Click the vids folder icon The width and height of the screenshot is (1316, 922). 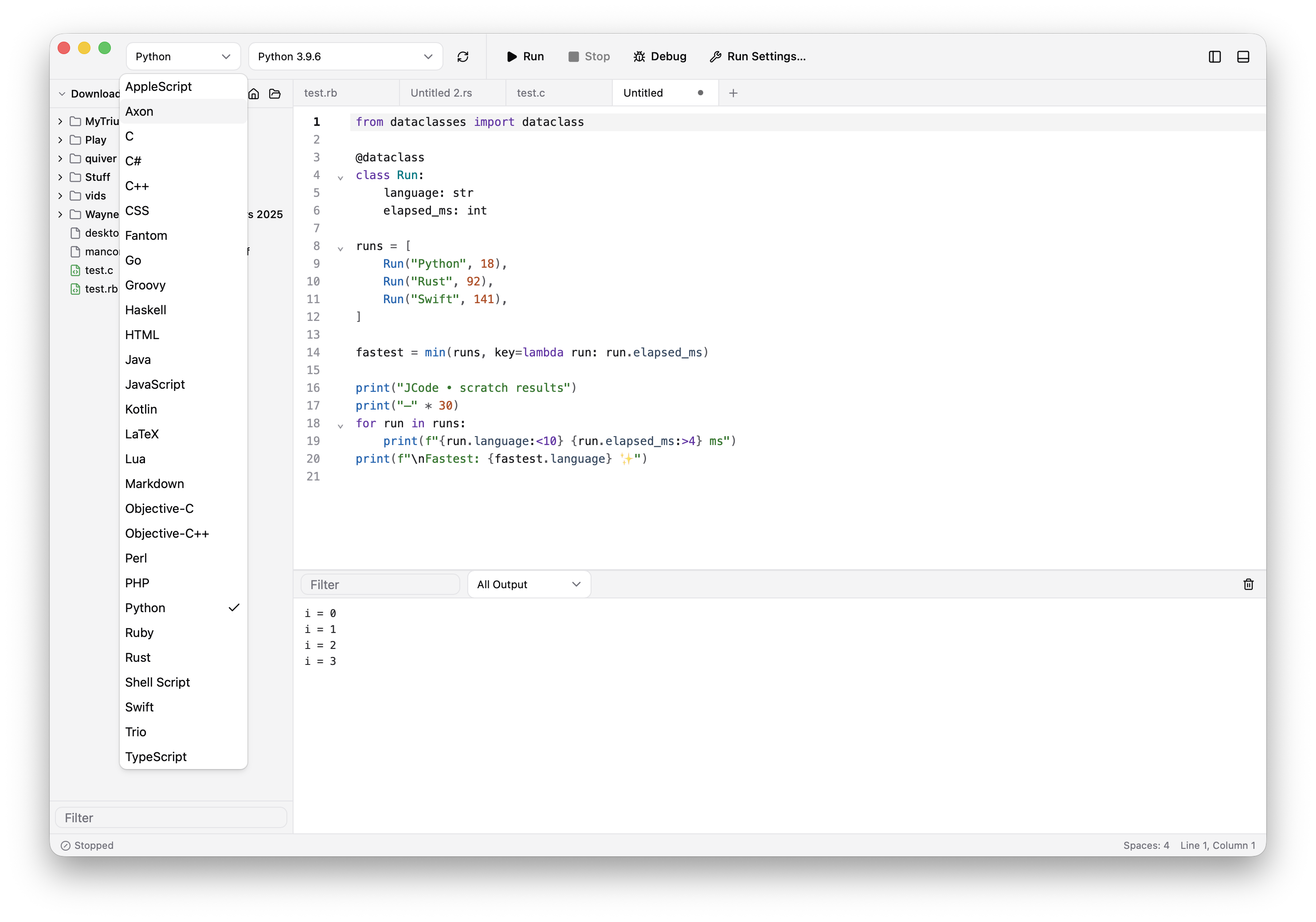75,195
